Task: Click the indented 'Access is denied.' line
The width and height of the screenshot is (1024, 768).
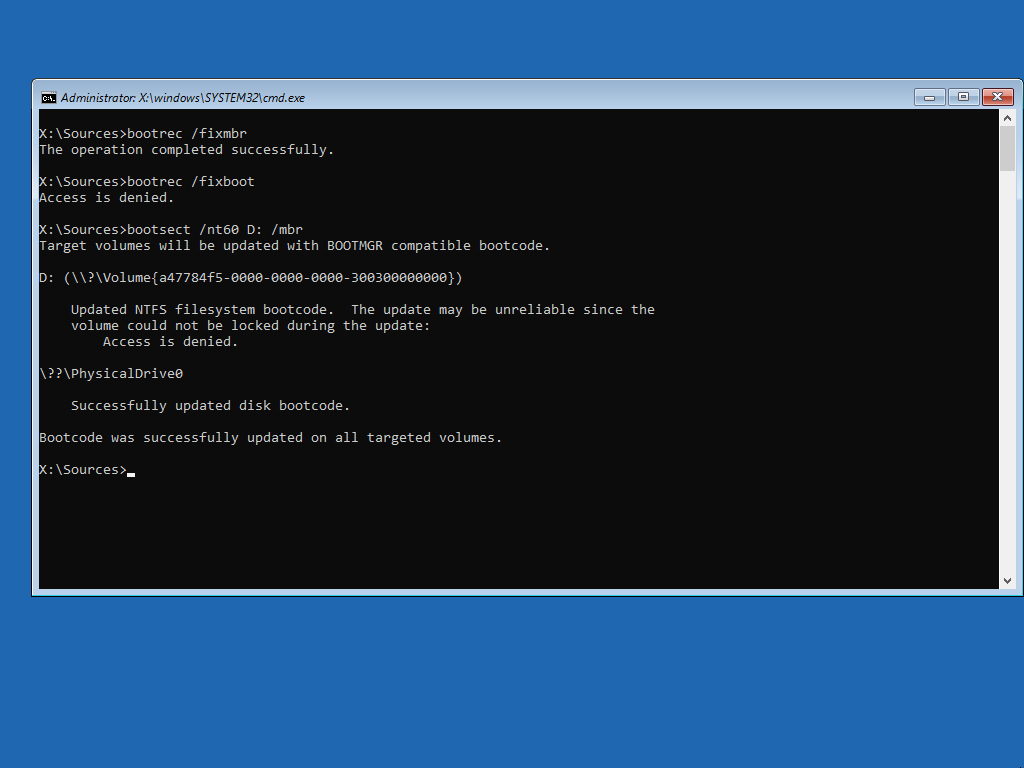Action: tap(170, 342)
